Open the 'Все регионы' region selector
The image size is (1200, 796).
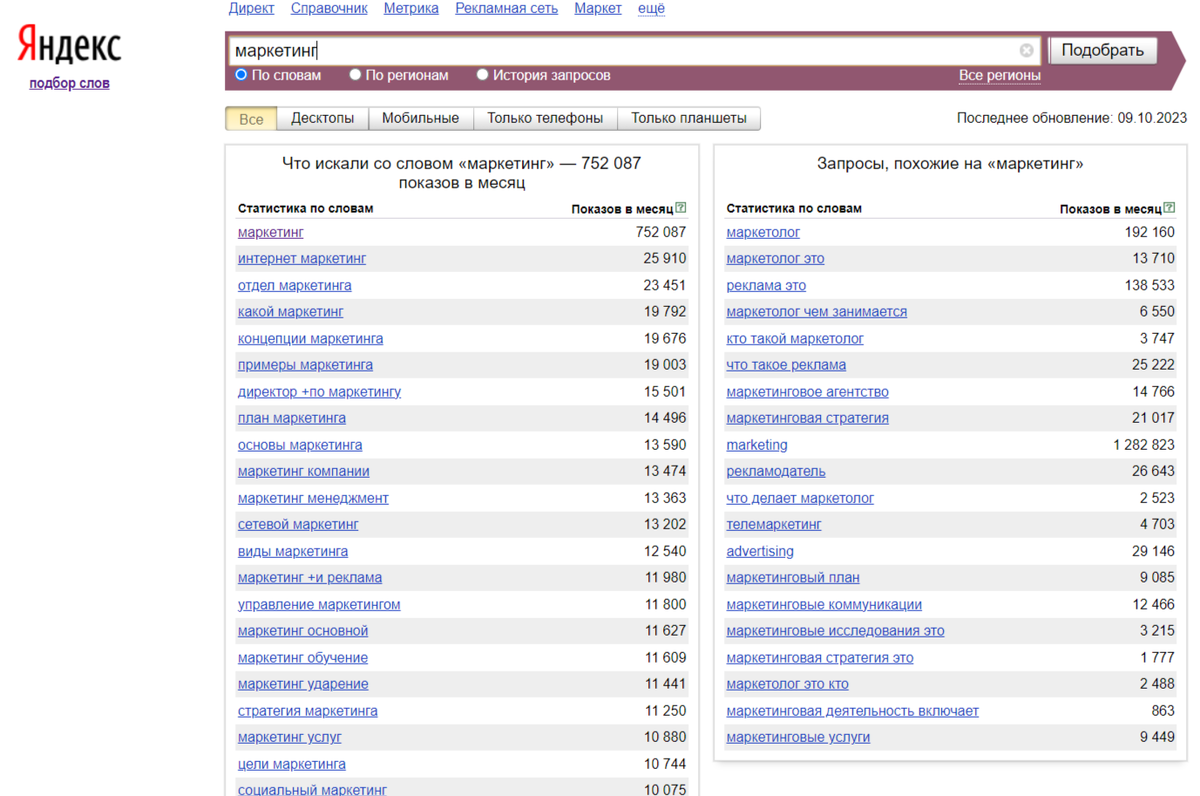(x=1000, y=76)
